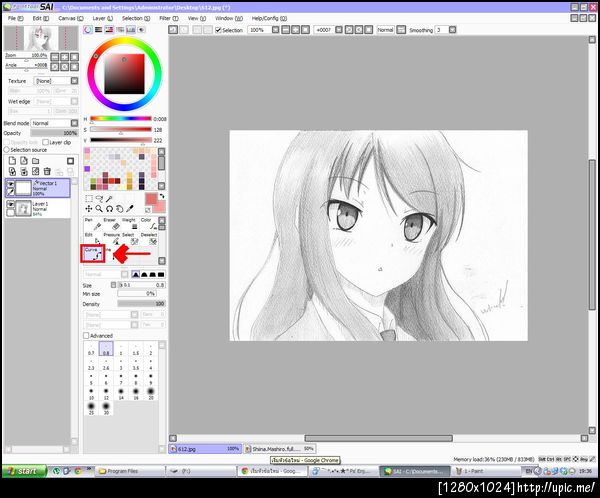Viewport: 600px width, 498px height.
Task: Create a new linework layer
Action: click(x=24, y=161)
